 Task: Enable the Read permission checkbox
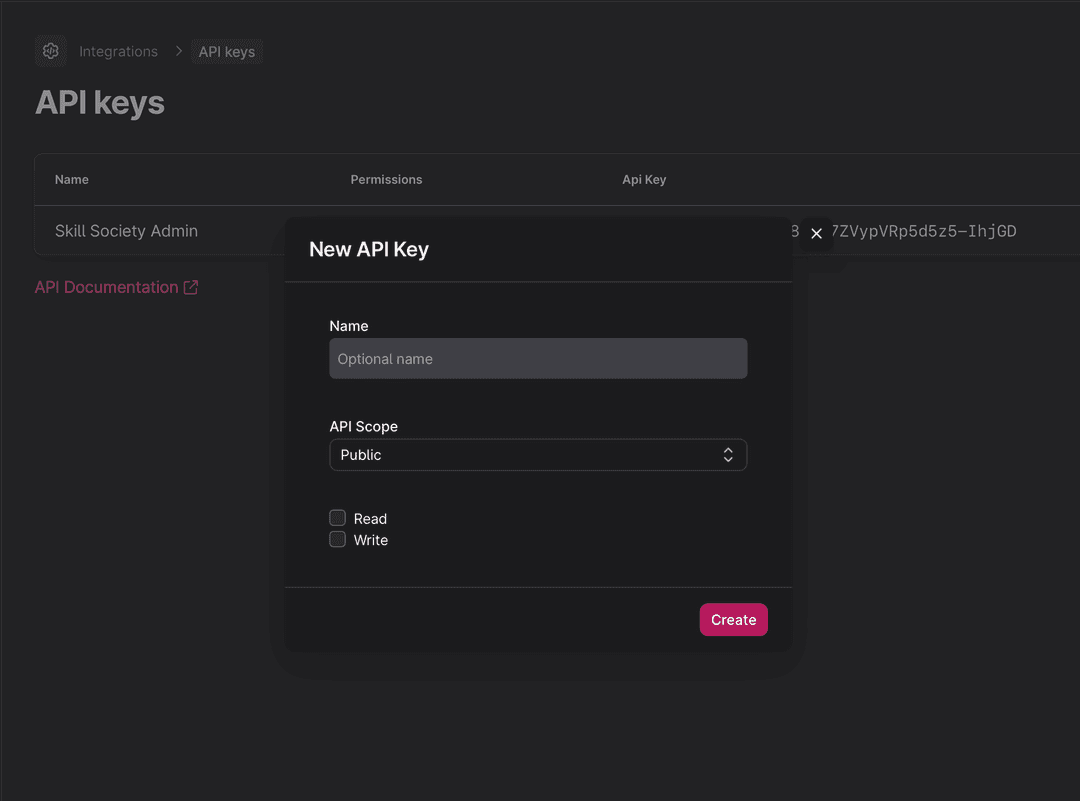click(338, 518)
